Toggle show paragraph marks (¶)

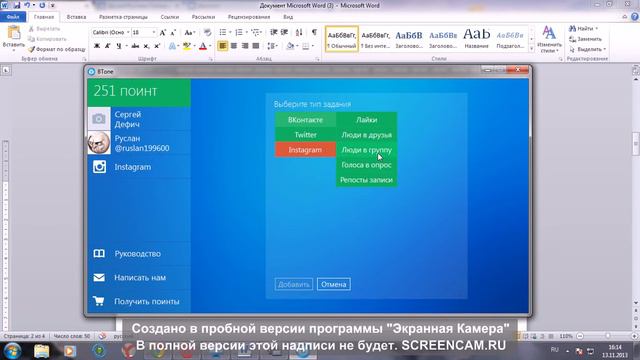[x=314, y=32]
